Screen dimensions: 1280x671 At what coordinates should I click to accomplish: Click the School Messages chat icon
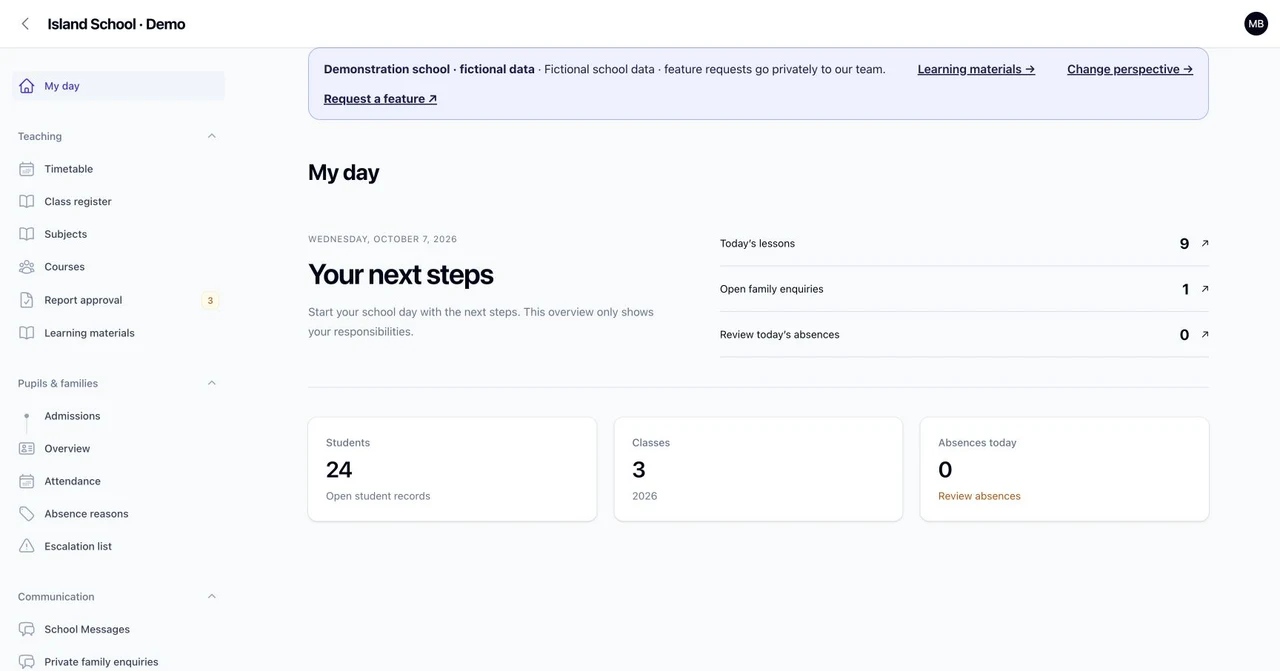(x=27, y=629)
